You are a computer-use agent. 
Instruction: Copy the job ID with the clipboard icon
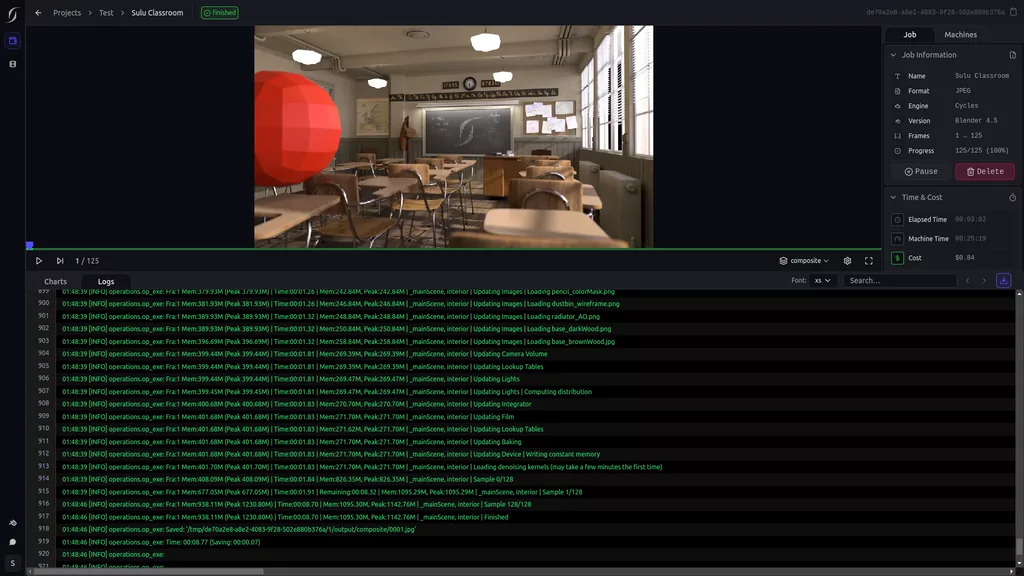click(1013, 13)
